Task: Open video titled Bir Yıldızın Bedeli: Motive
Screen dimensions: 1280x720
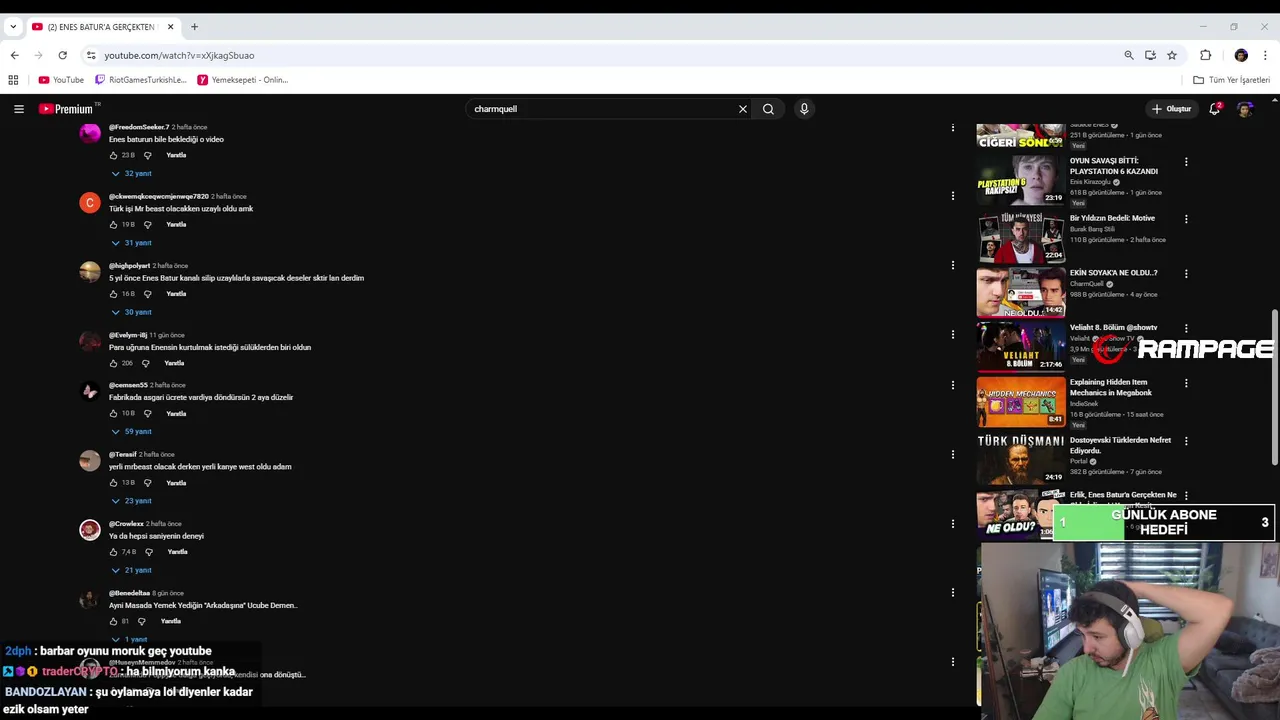Action: tap(1112, 218)
